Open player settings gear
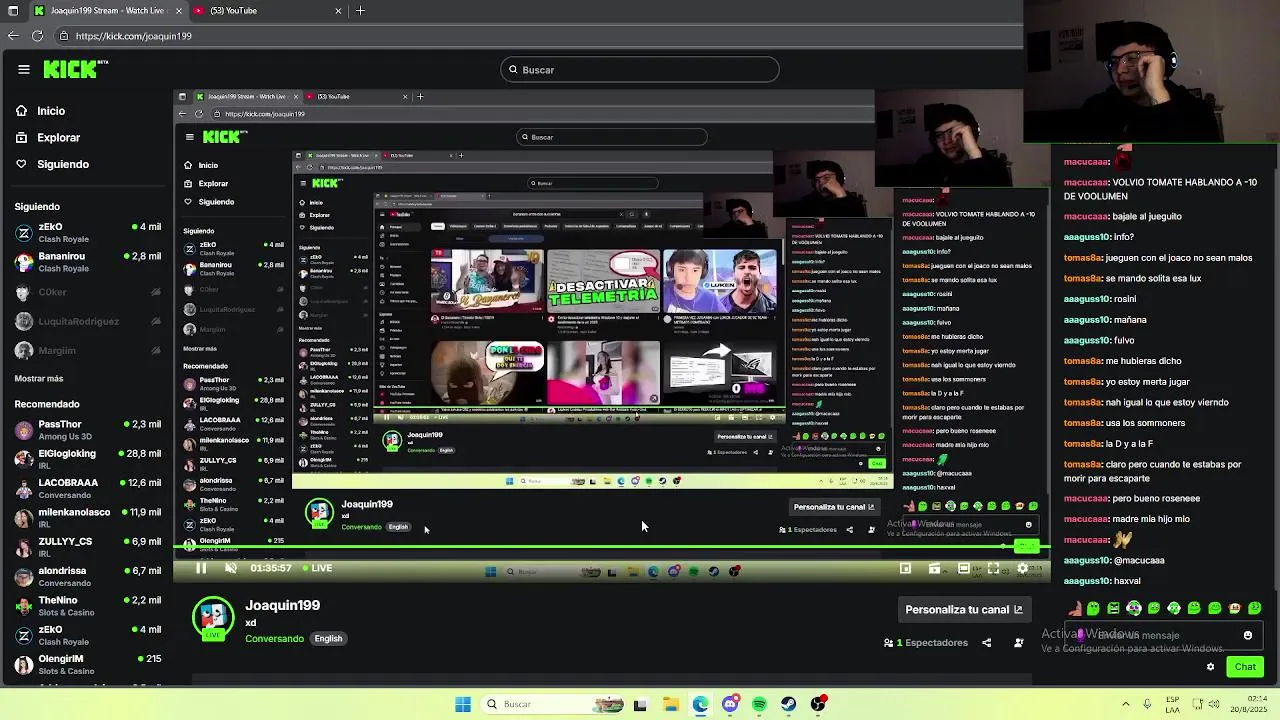Screen dimensions: 1280x720 [x=1022, y=568]
